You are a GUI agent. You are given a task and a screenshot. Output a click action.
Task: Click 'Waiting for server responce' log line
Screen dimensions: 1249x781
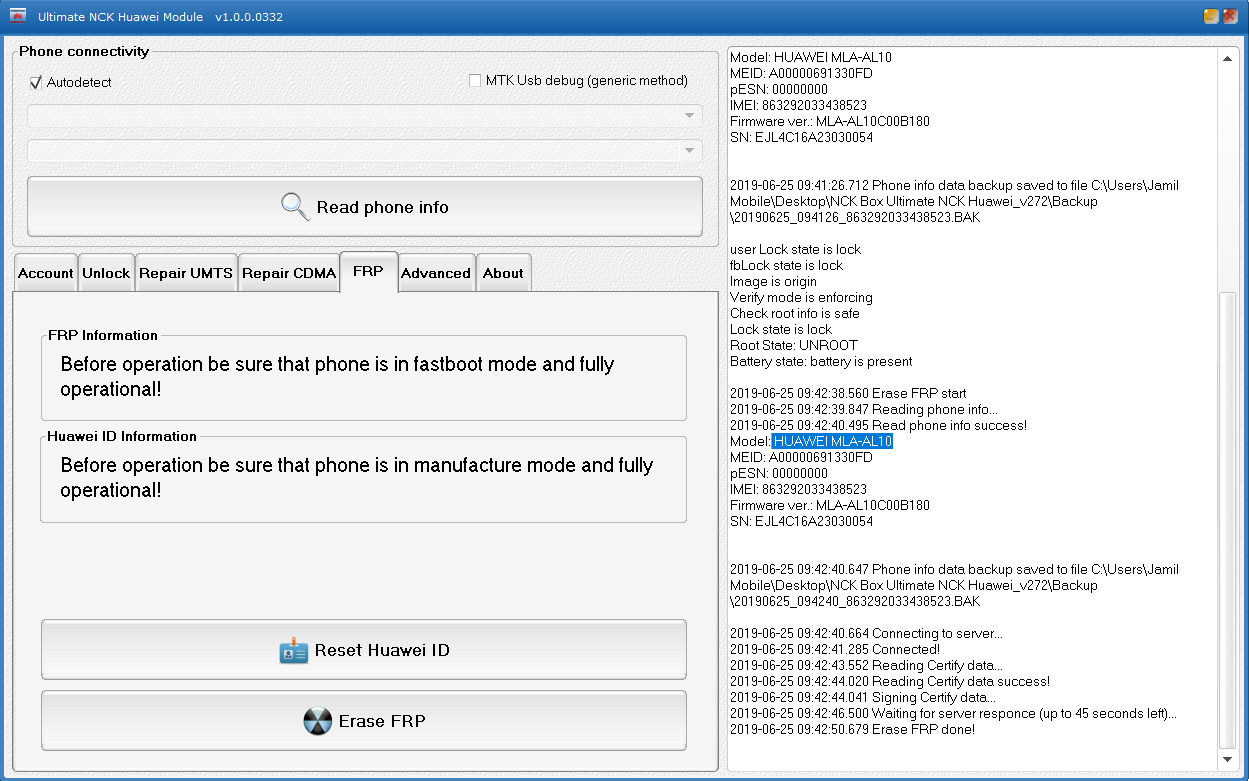tap(953, 713)
